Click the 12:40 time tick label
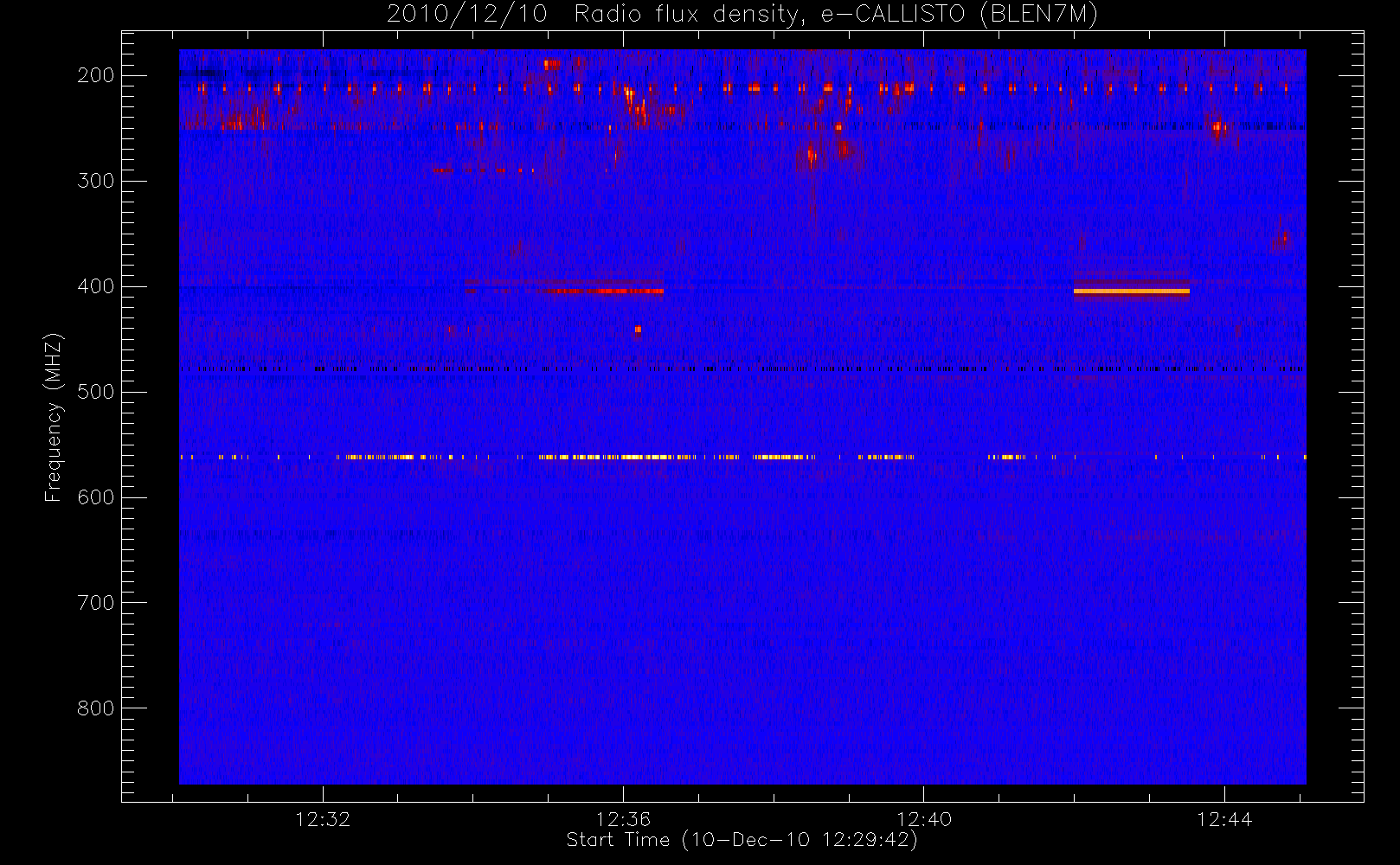This screenshot has width=1400, height=865. [923, 819]
